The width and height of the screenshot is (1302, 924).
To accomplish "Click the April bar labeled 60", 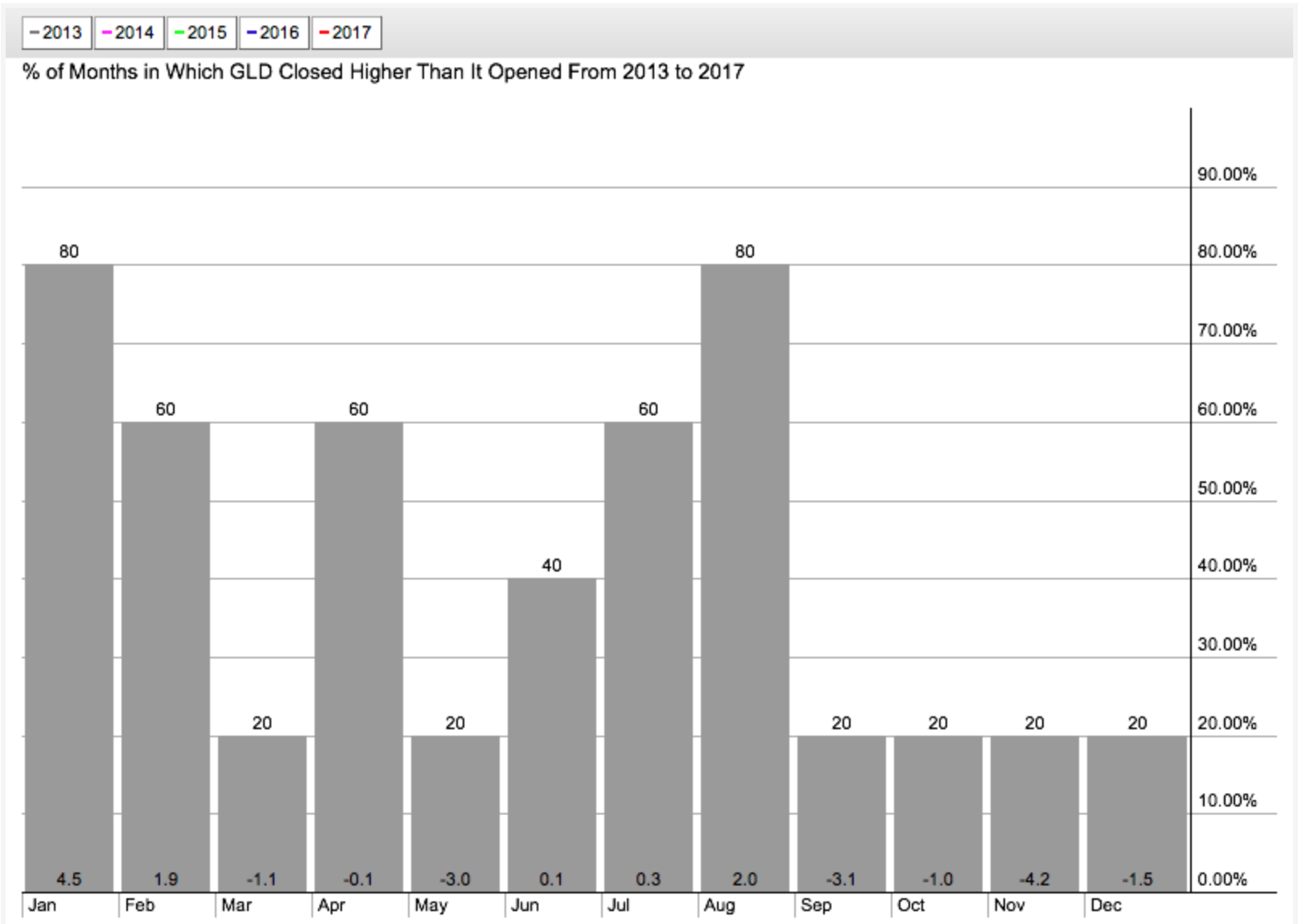I will coord(359,657).
